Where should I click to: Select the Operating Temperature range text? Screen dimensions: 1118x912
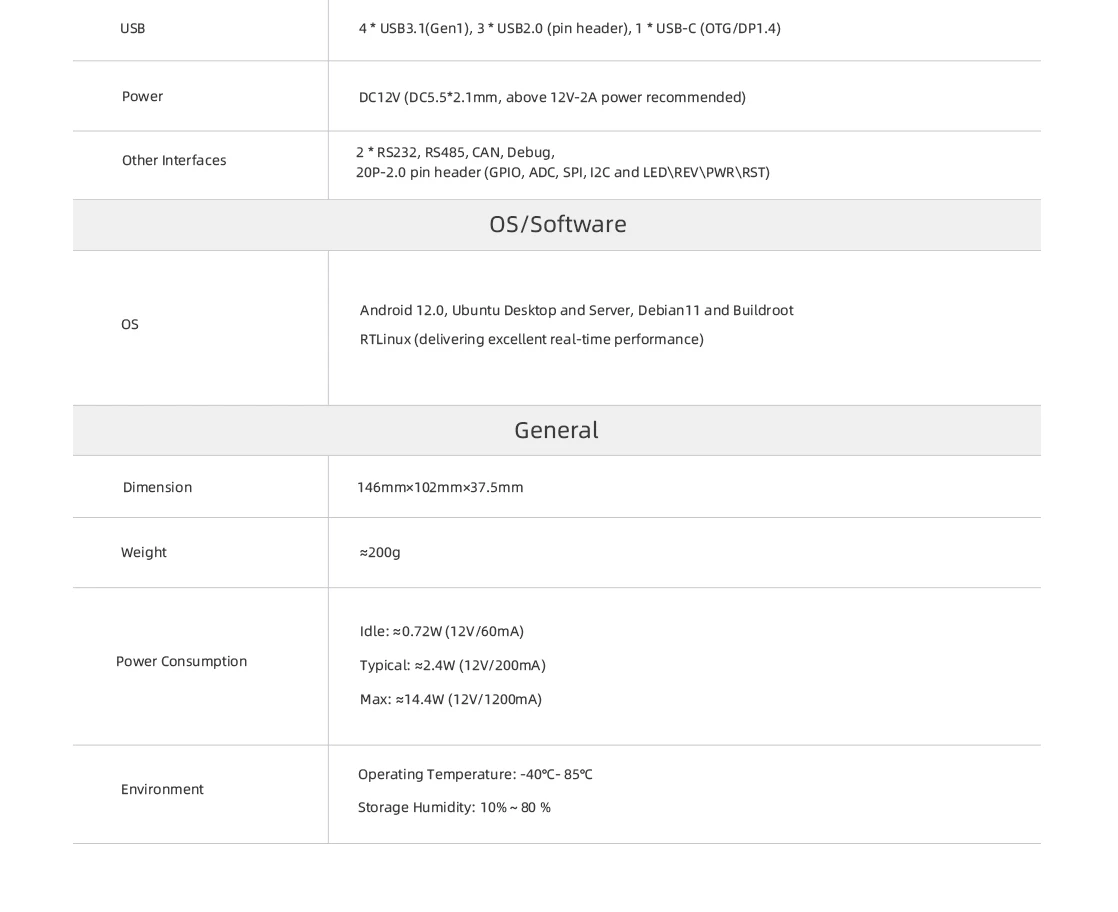tap(475, 774)
